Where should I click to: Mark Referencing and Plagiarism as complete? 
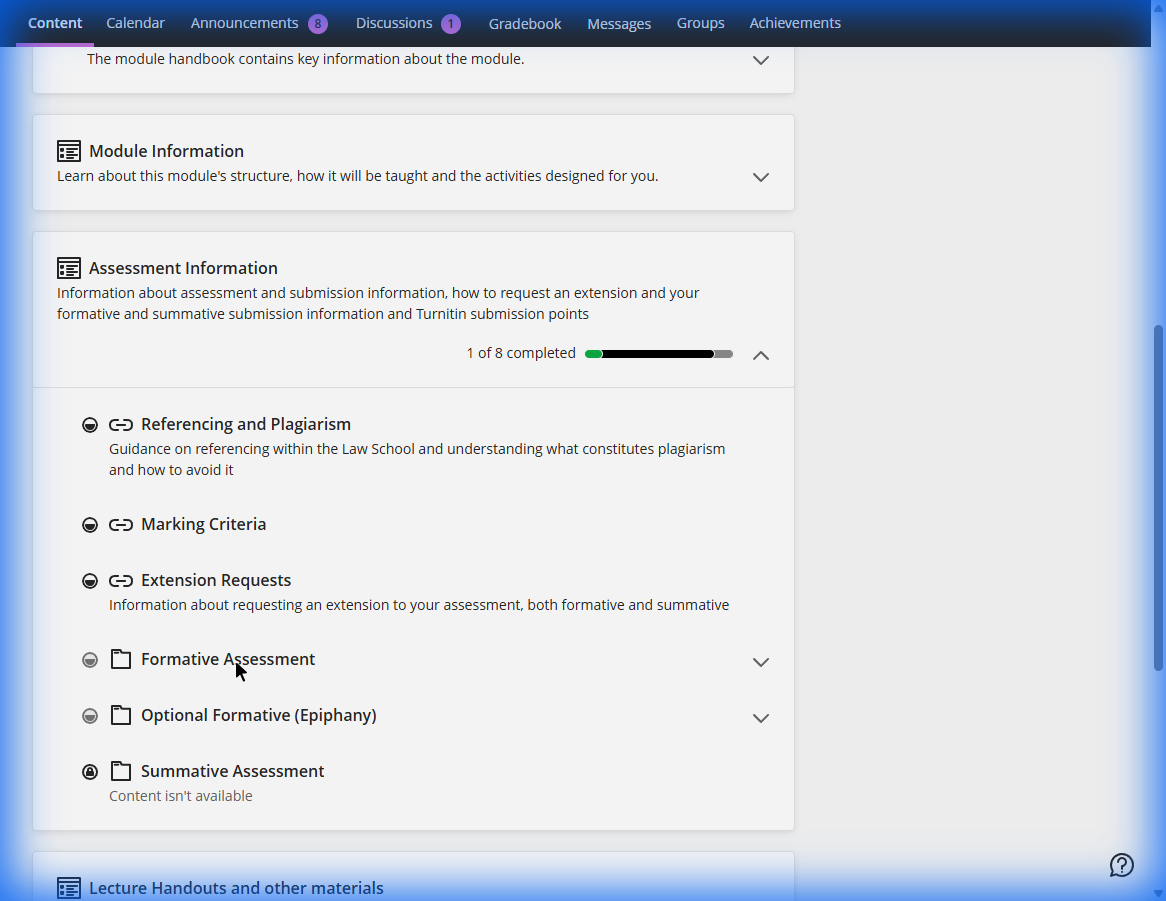pyautogui.click(x=90, y=424)
